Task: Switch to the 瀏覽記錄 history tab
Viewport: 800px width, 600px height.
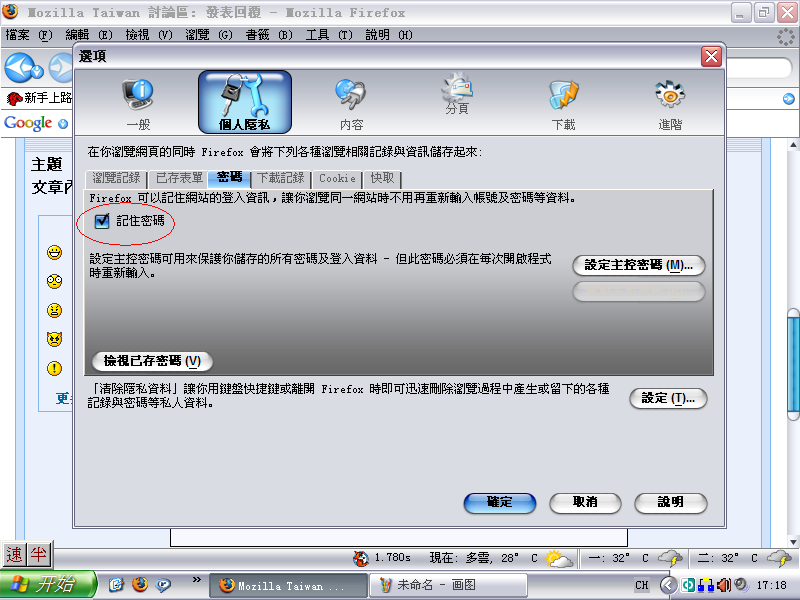Action: pos(116,178)
